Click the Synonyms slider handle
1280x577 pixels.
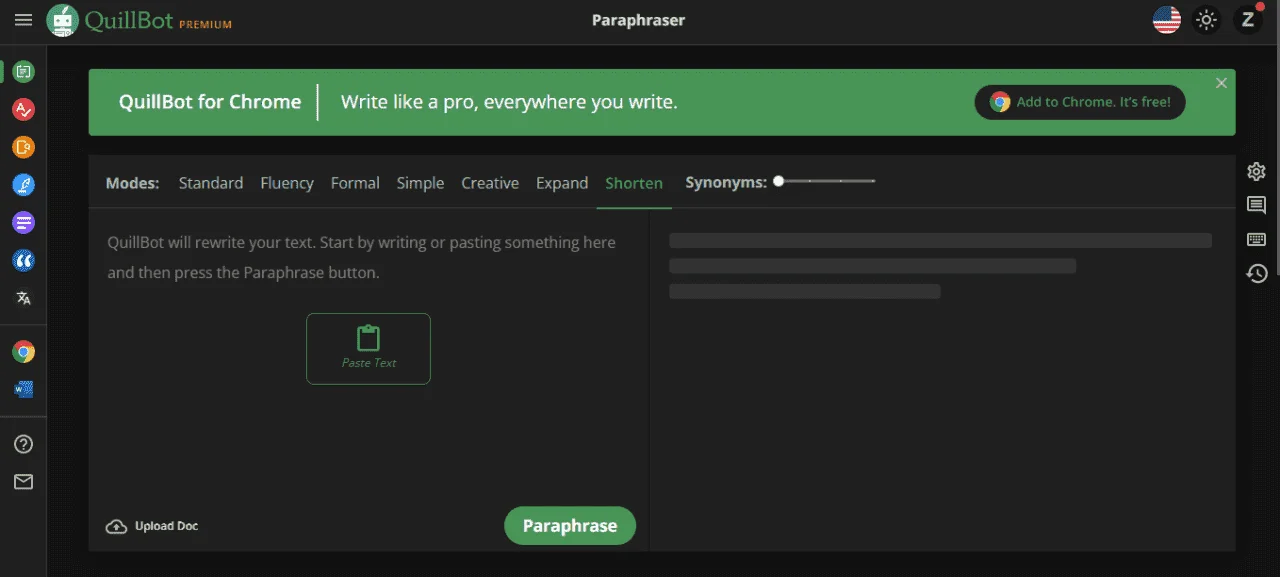779,181
